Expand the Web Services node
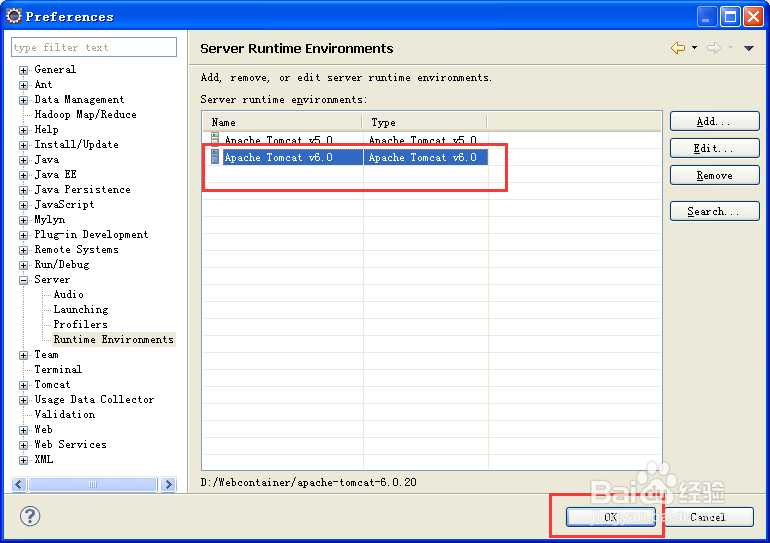 point(24,445)
